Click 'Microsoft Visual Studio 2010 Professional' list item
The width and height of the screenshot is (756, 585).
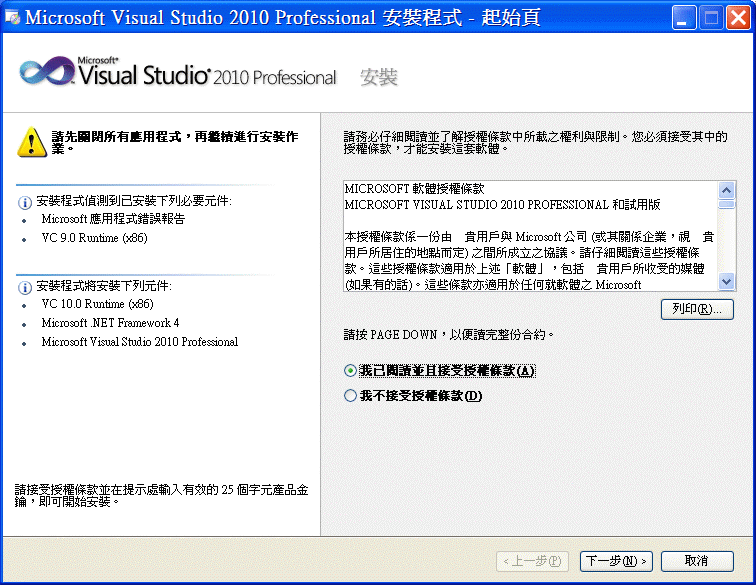[x=140, y=342]
